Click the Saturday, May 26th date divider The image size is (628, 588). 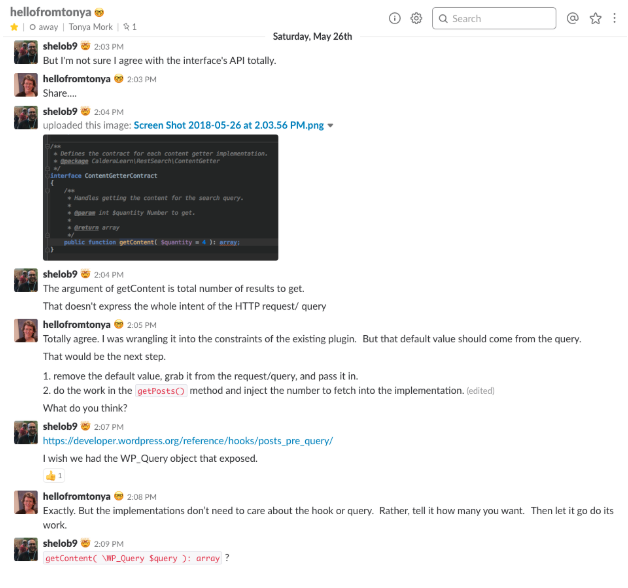pyautogui.click(x=313, y=36)
